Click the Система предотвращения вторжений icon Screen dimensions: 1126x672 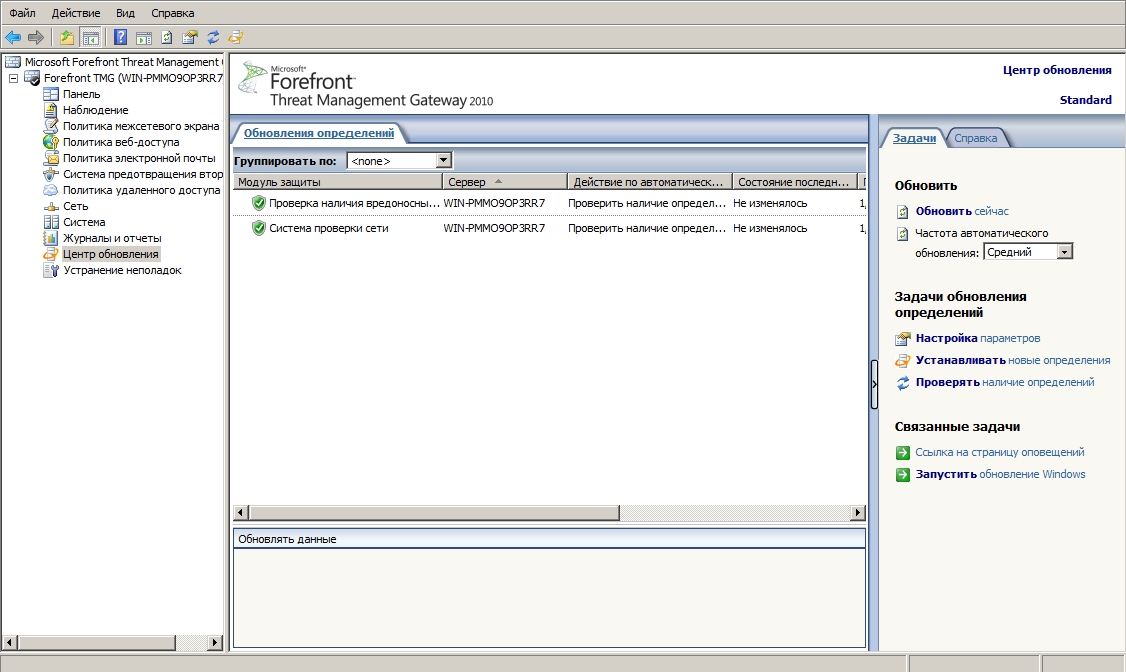[x=51, y=174]
